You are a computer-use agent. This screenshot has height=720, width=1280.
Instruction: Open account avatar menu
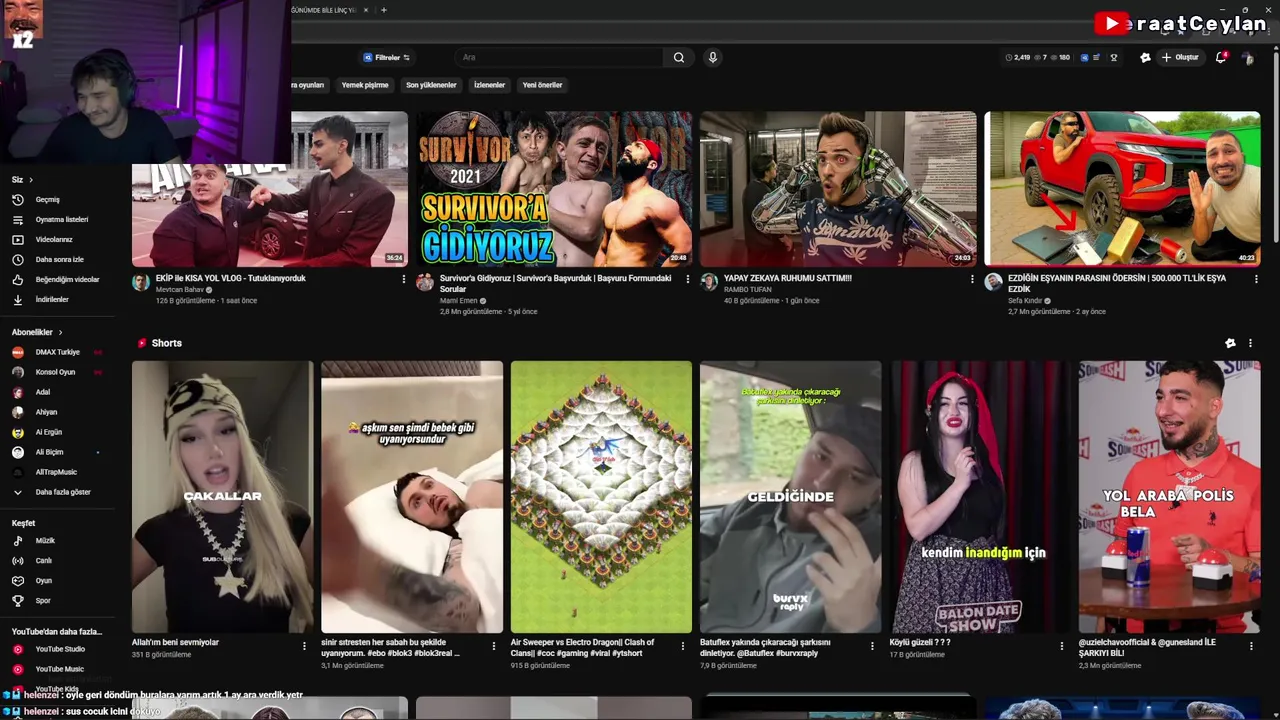click(1247, 58)
